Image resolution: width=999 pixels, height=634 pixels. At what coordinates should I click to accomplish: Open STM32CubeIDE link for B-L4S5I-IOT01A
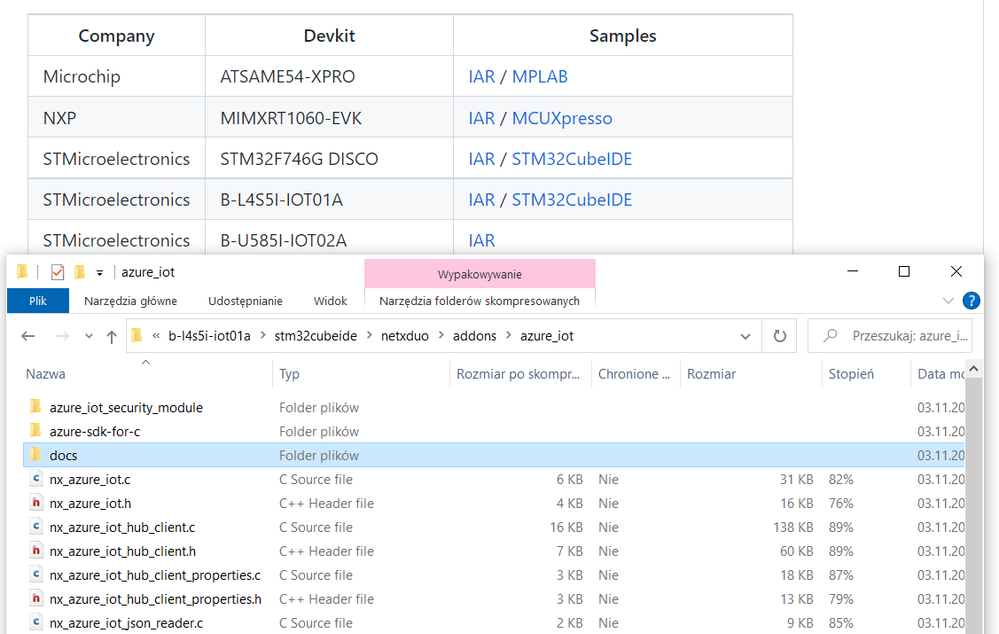pos(571,200)
